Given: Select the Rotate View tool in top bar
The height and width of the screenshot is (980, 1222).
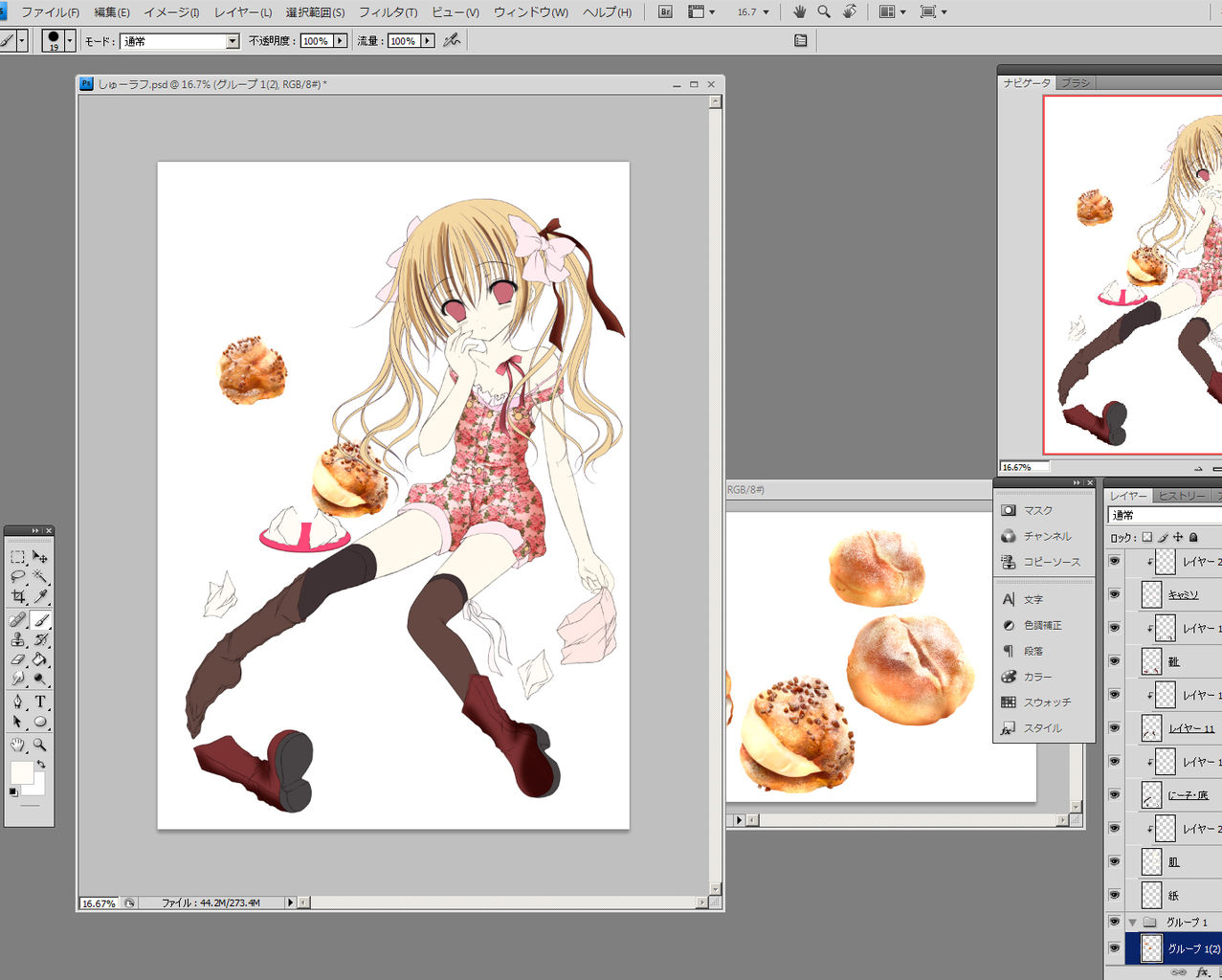Looking at the screenshot, I should (849, 12).
